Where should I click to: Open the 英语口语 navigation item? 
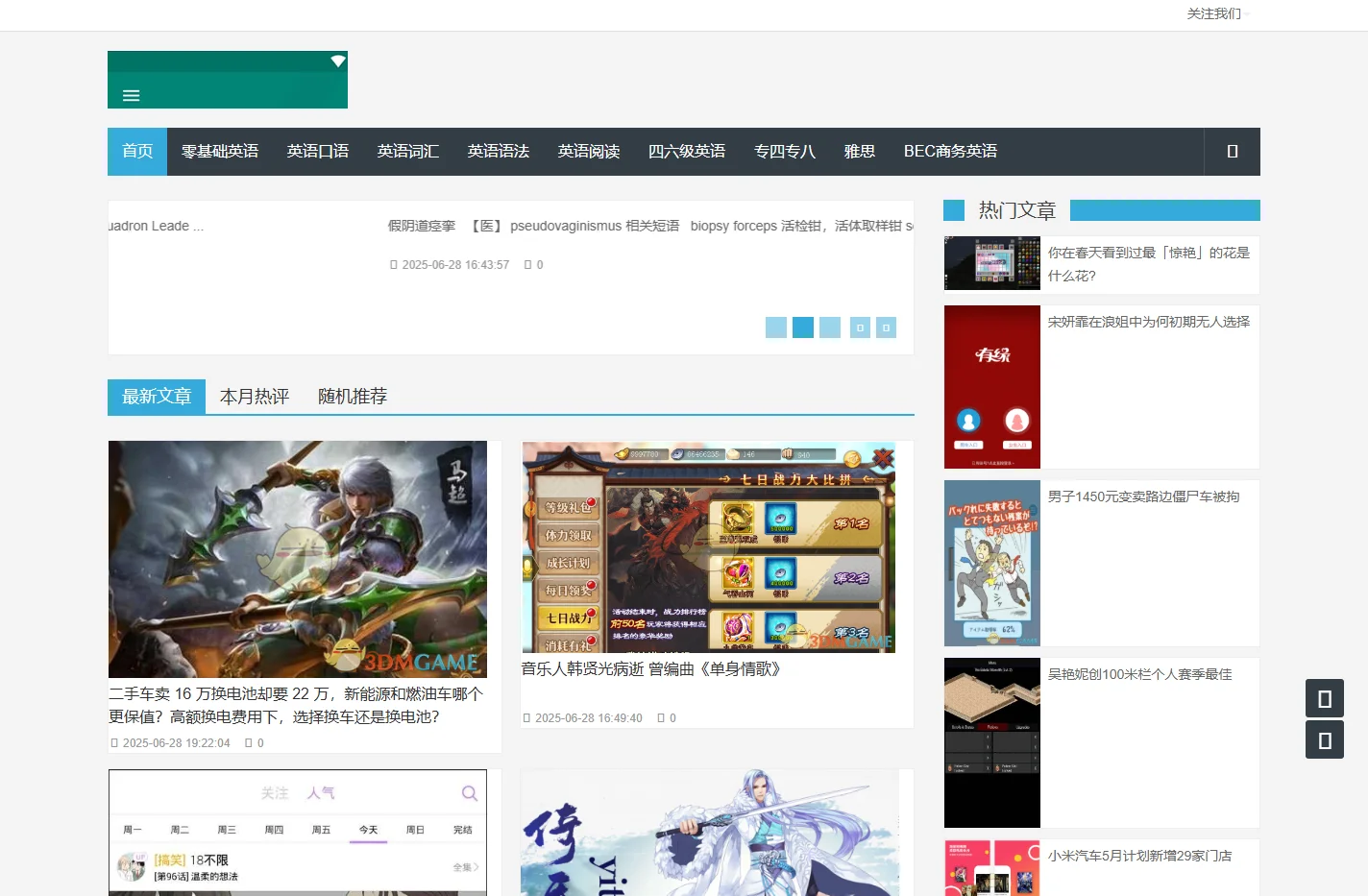coord(318,152)
